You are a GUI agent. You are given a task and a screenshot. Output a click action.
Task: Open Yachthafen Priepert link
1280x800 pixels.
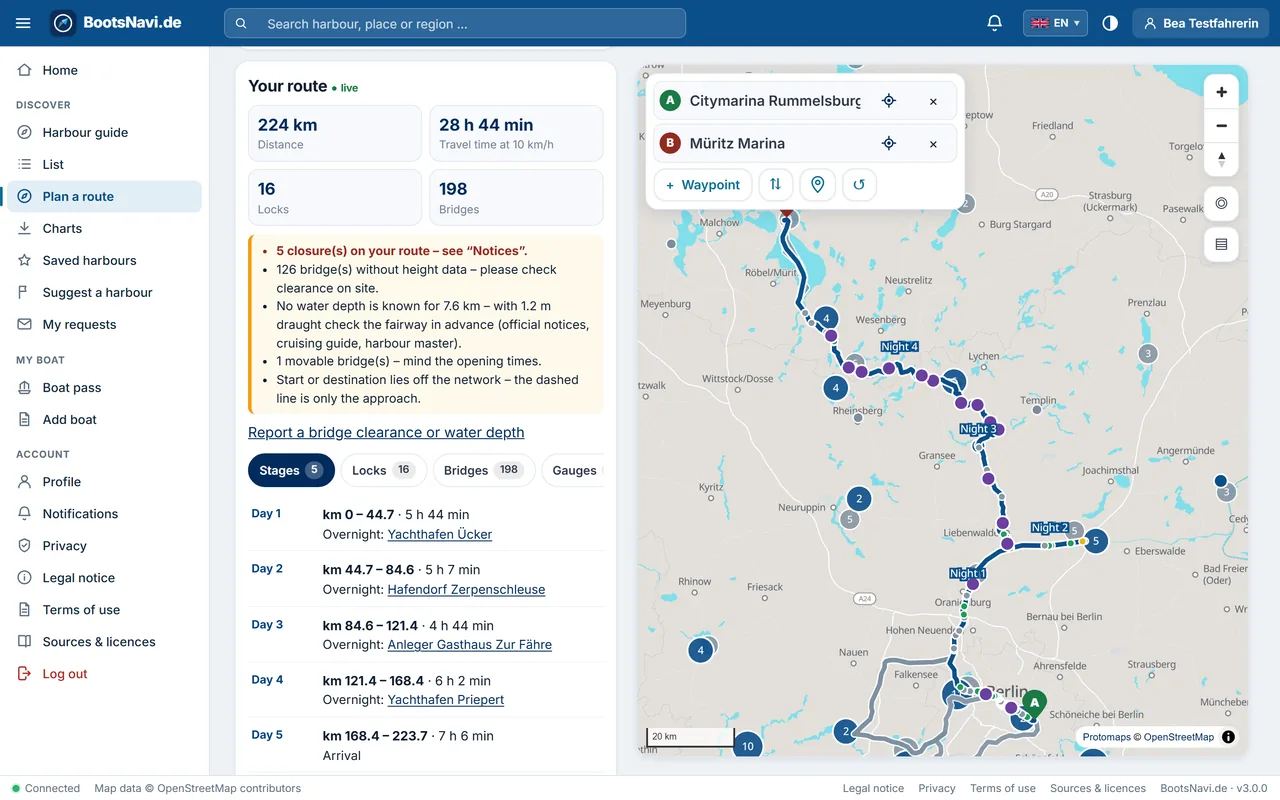(x=446, y=700)
